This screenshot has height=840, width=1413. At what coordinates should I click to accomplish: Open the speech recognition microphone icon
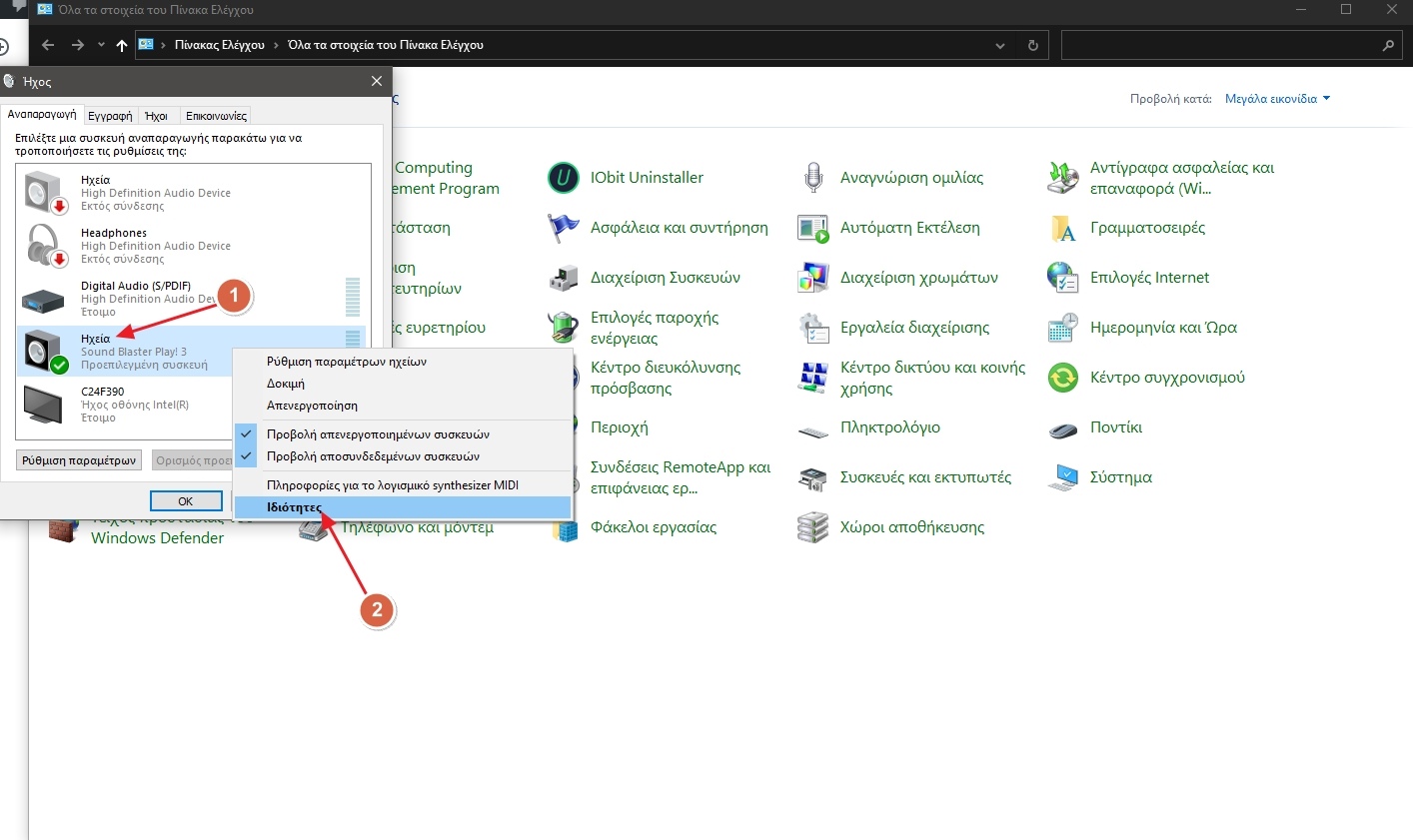(813, 179)
